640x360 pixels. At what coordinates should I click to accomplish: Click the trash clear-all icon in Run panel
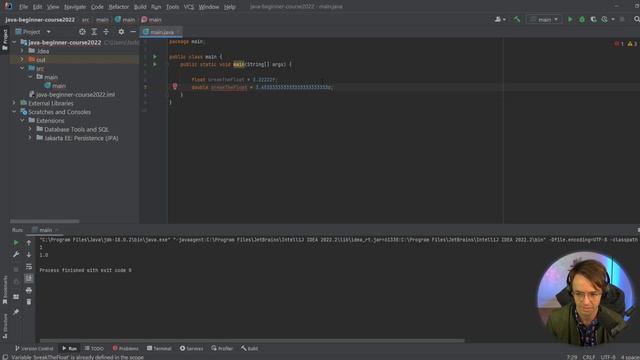(x=29, y=302)
